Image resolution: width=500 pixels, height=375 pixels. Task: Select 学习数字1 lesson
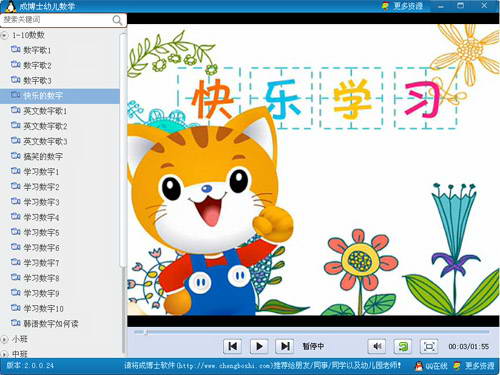tap(41, 172)
